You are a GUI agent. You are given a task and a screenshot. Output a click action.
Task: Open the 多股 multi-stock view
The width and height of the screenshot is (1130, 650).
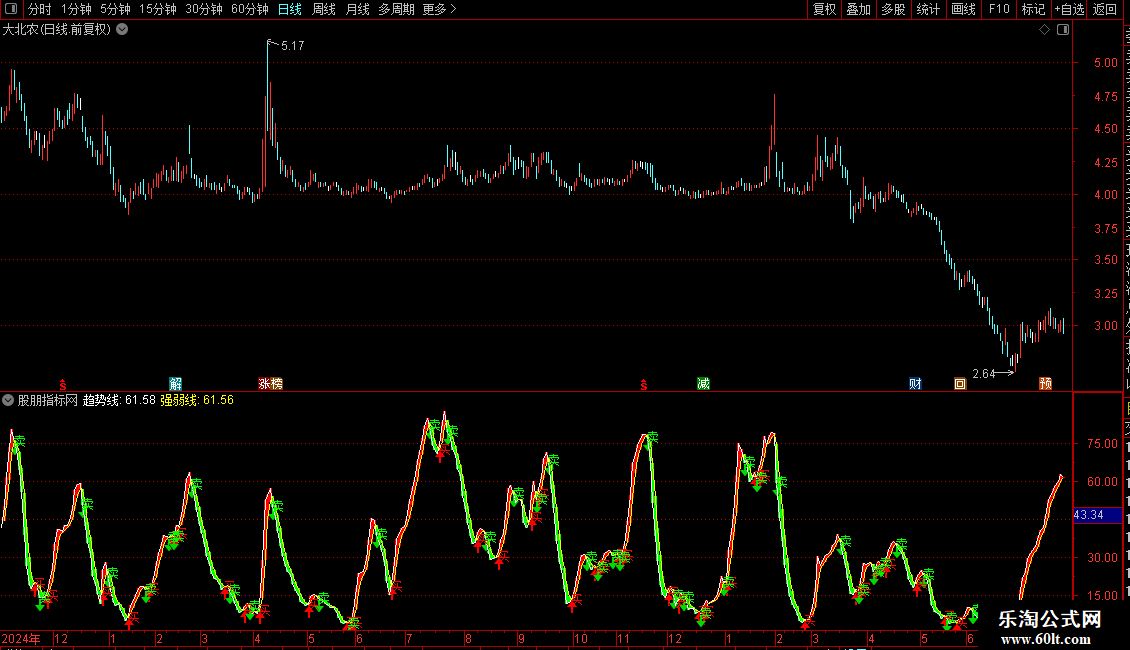(894, 9)
